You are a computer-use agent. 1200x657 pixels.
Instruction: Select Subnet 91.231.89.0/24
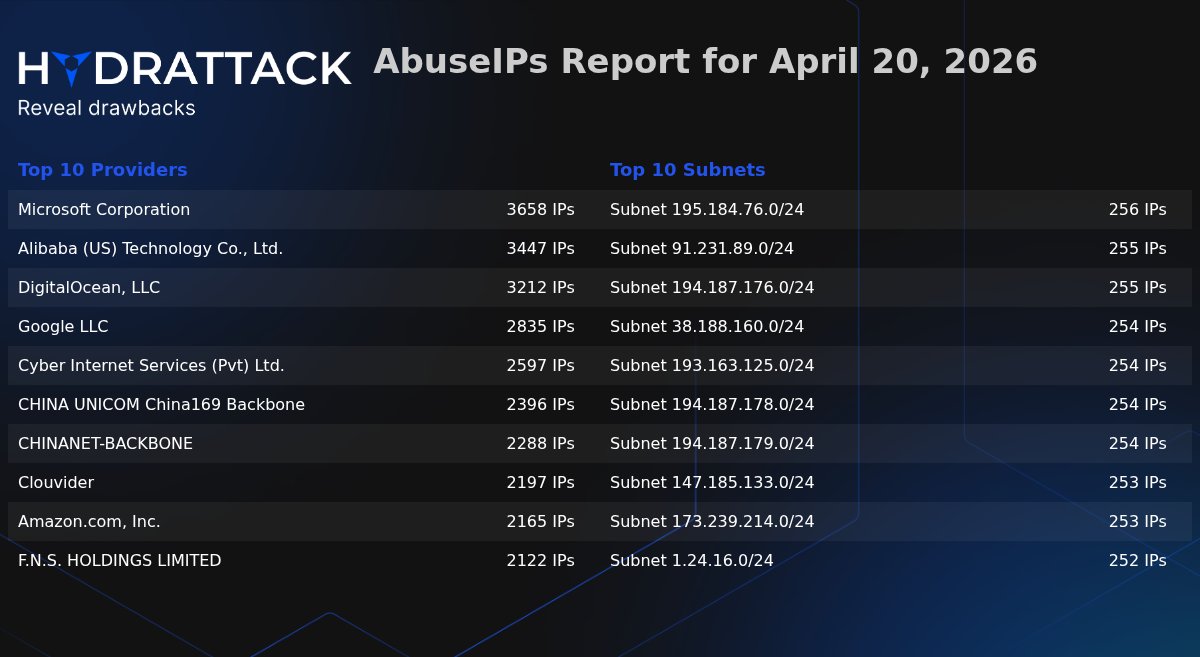702,249
